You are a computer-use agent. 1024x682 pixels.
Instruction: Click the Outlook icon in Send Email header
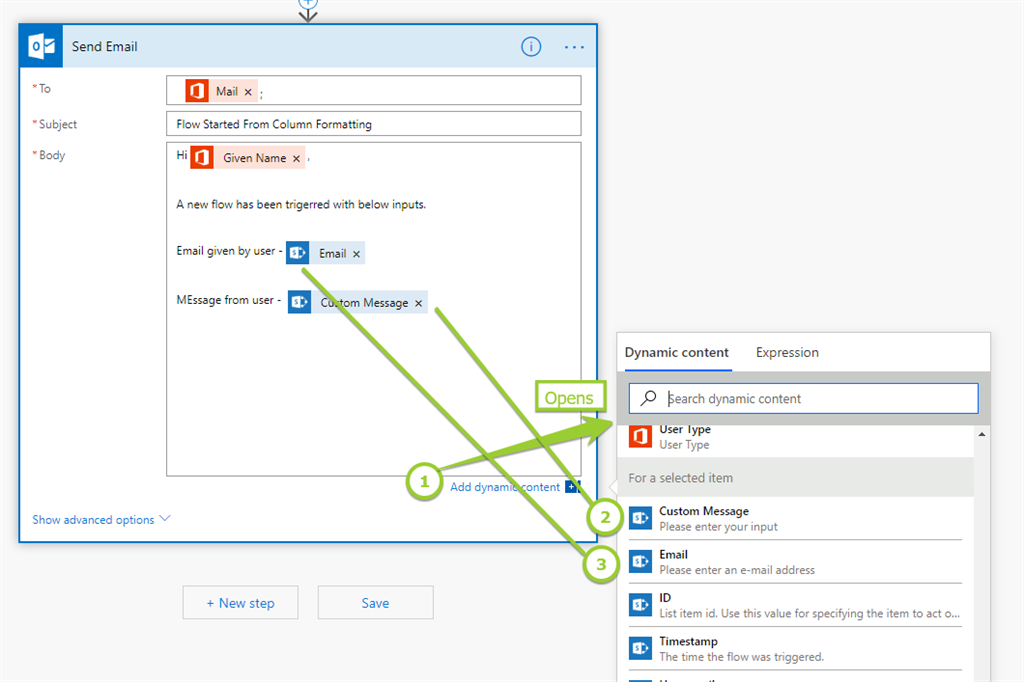[42, 47]
